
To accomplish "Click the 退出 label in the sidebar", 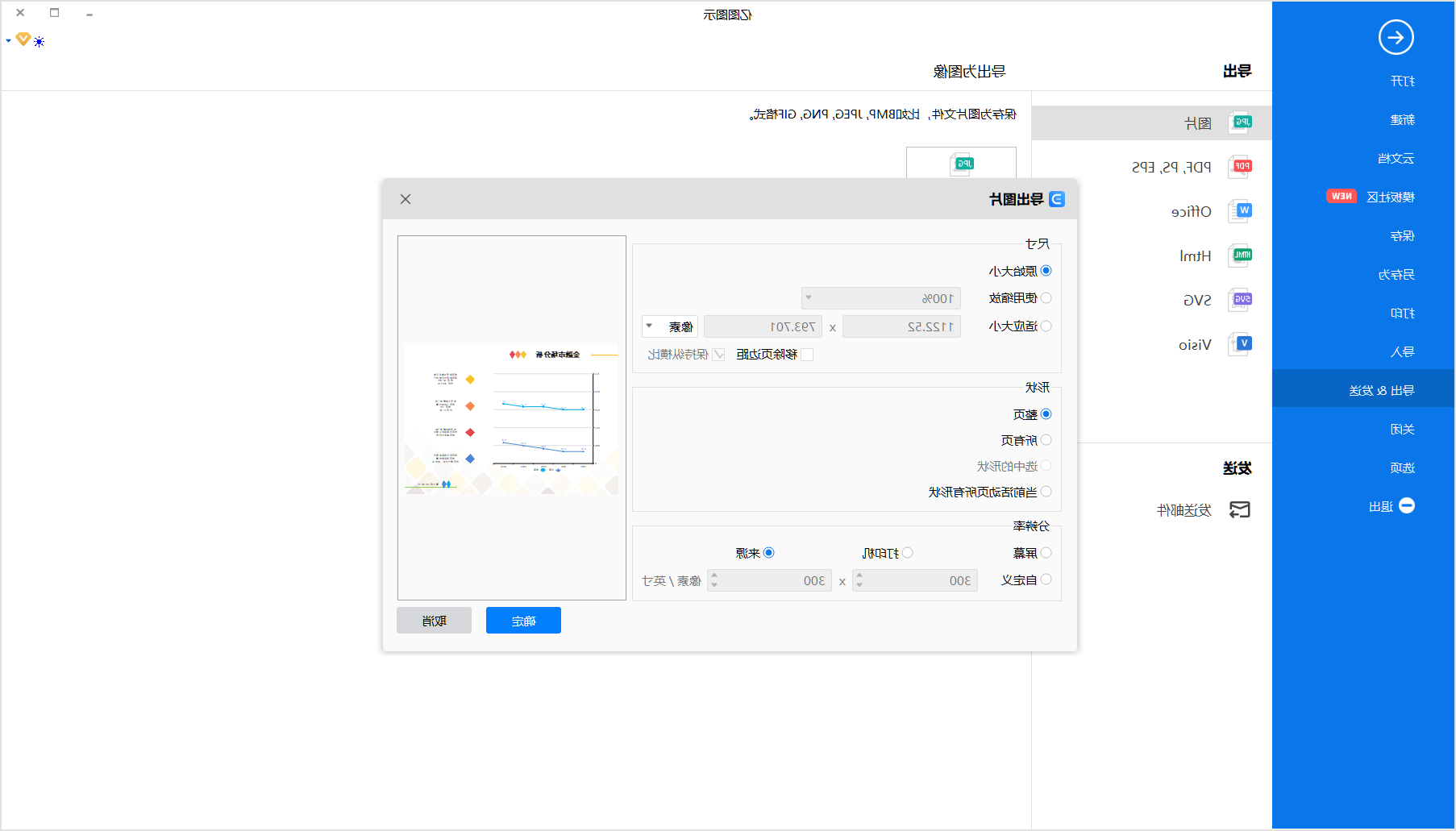I will point(1381,507).
